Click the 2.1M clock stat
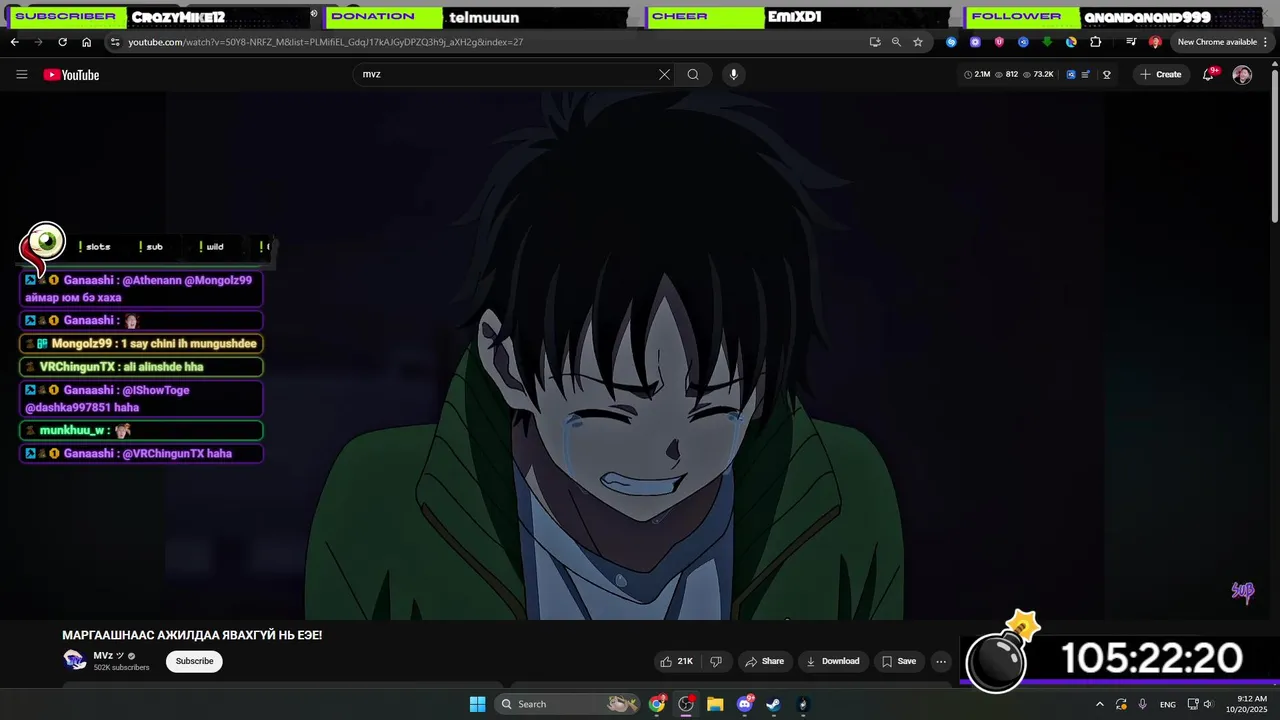The width and height of the screenshot is (1280, 720). [x=976, y=74]
